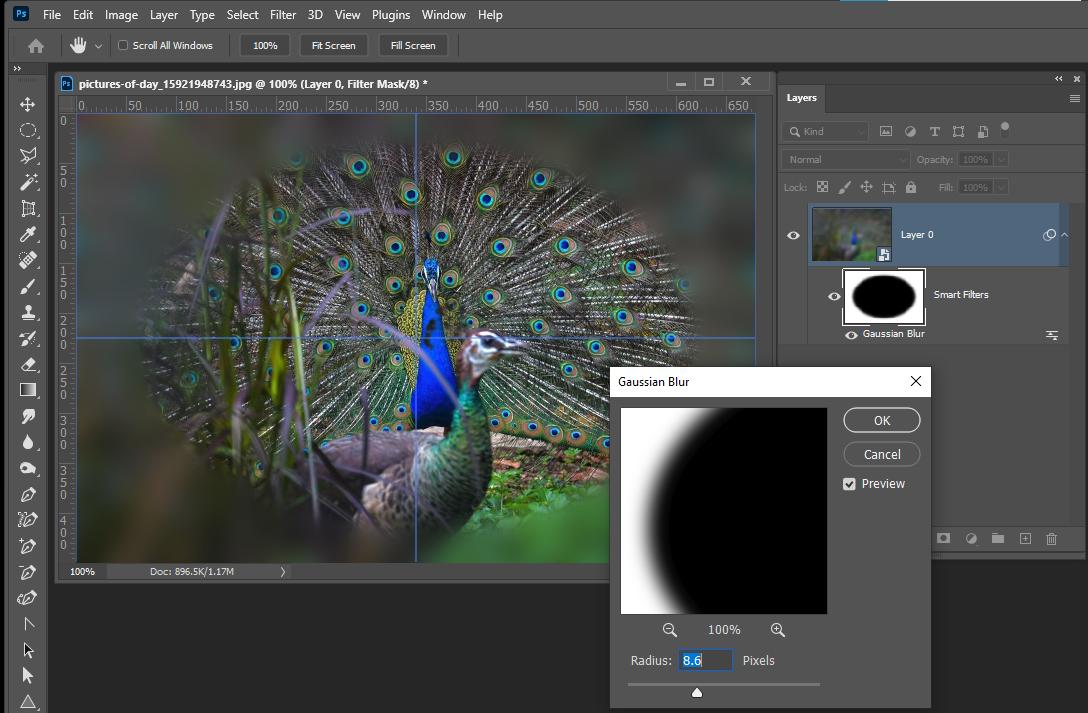Open the Filter menu

point(283,14)
